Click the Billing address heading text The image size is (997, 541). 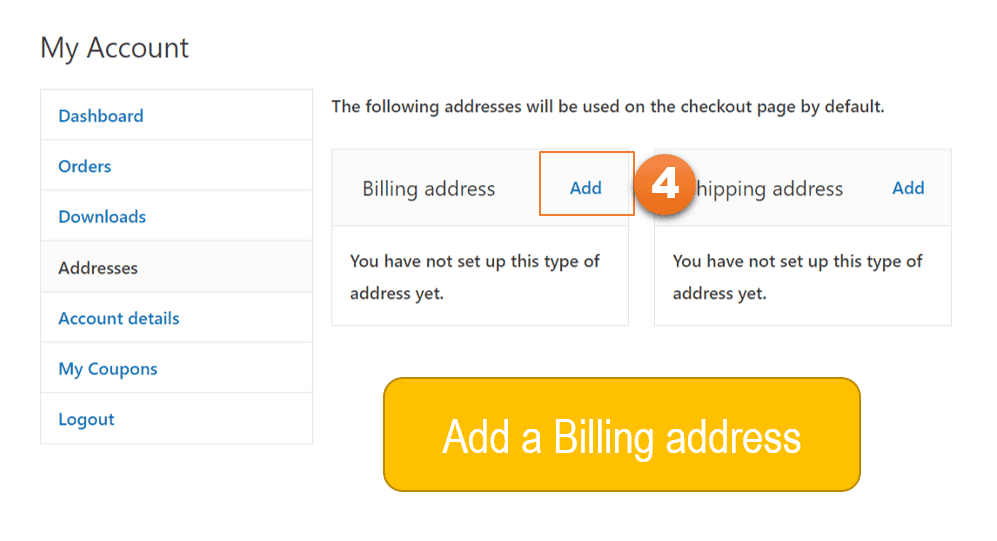(x=429, y=189)
